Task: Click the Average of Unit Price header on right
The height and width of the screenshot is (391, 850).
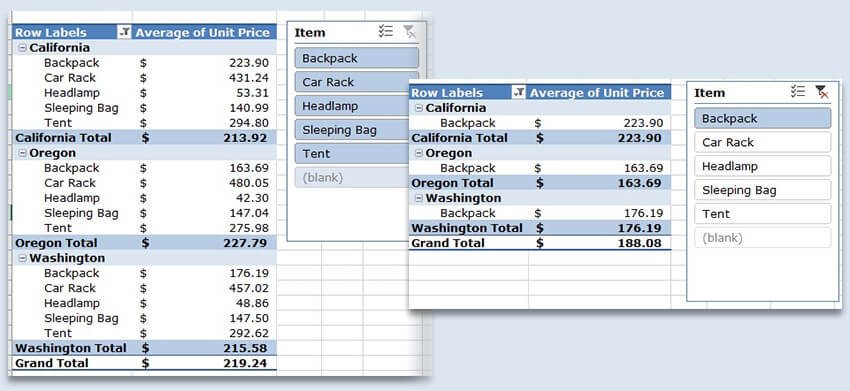Action: pyautogui.click(x=597, y=93)
